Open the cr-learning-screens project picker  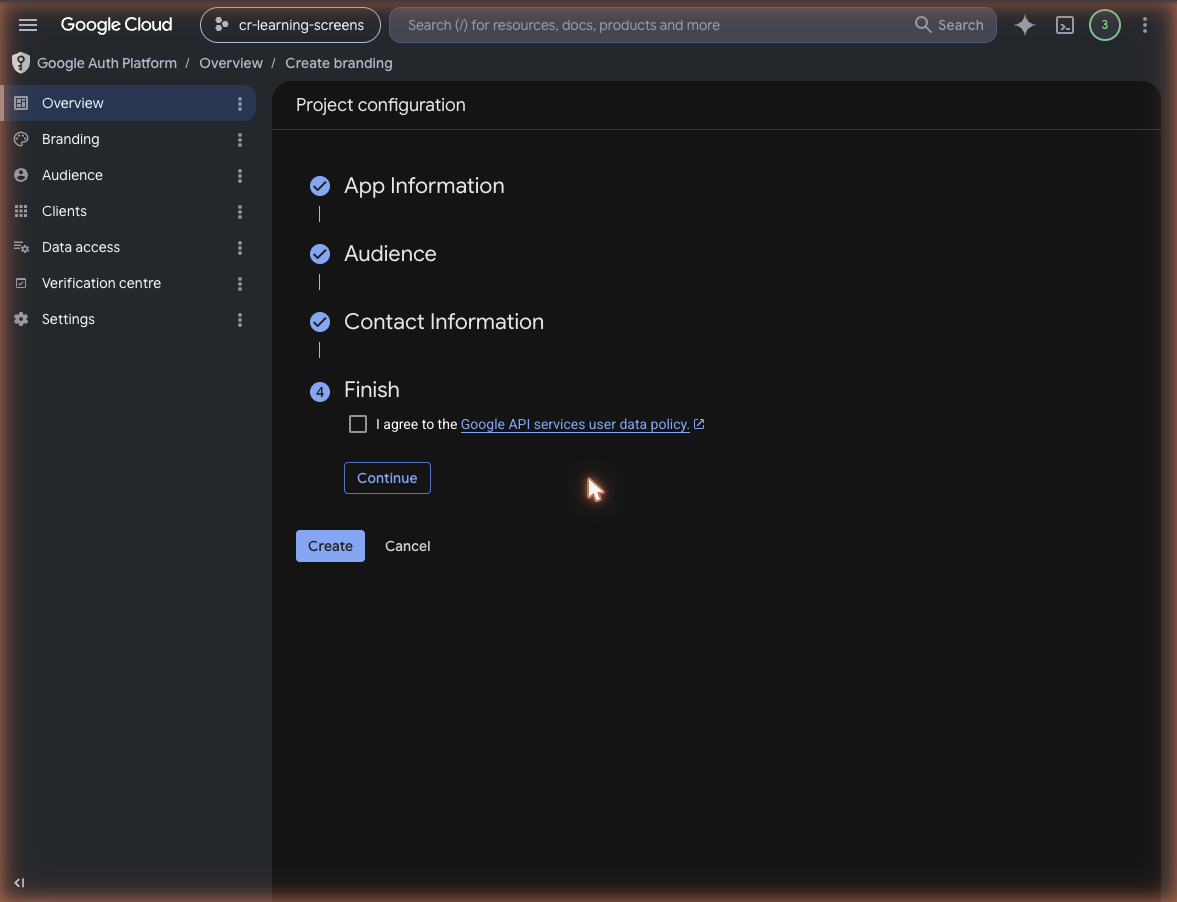[x=290, y=25]
